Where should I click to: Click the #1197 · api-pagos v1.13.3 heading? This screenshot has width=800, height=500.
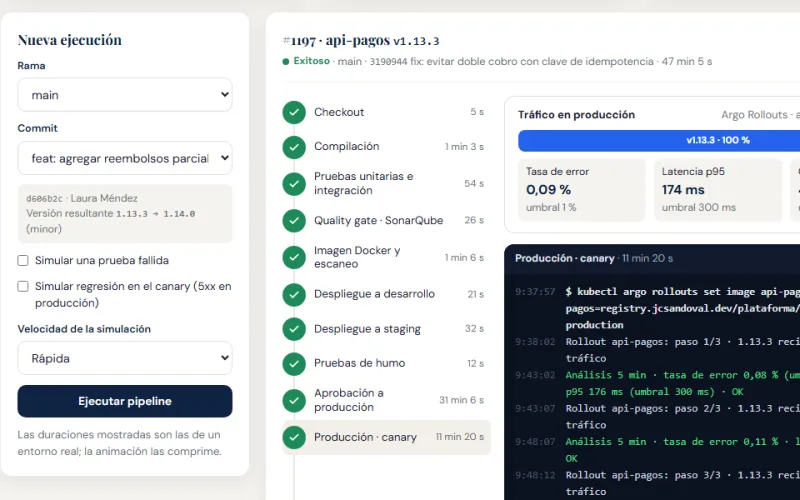361,40
